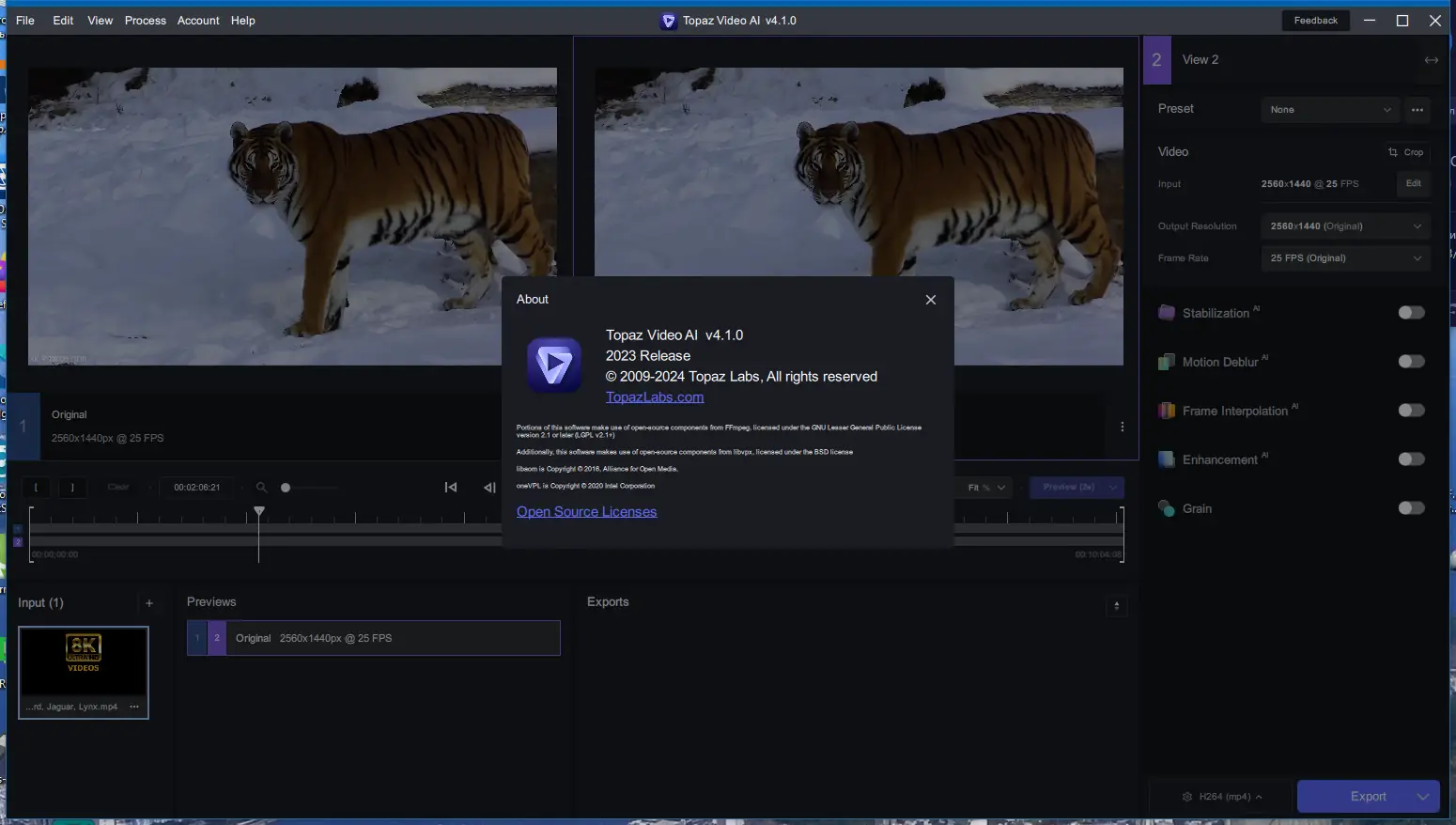
Task: Click the left original tiger preview
Action: [x=292, y=216]
